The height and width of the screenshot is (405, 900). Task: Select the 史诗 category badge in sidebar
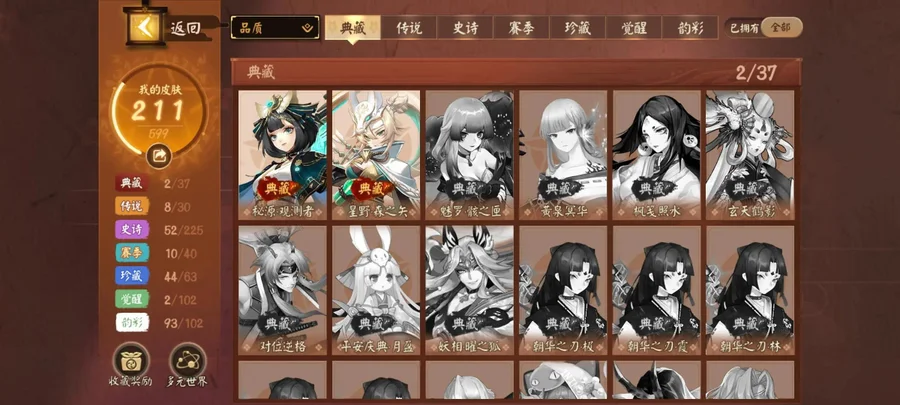[x=132, y=230]
